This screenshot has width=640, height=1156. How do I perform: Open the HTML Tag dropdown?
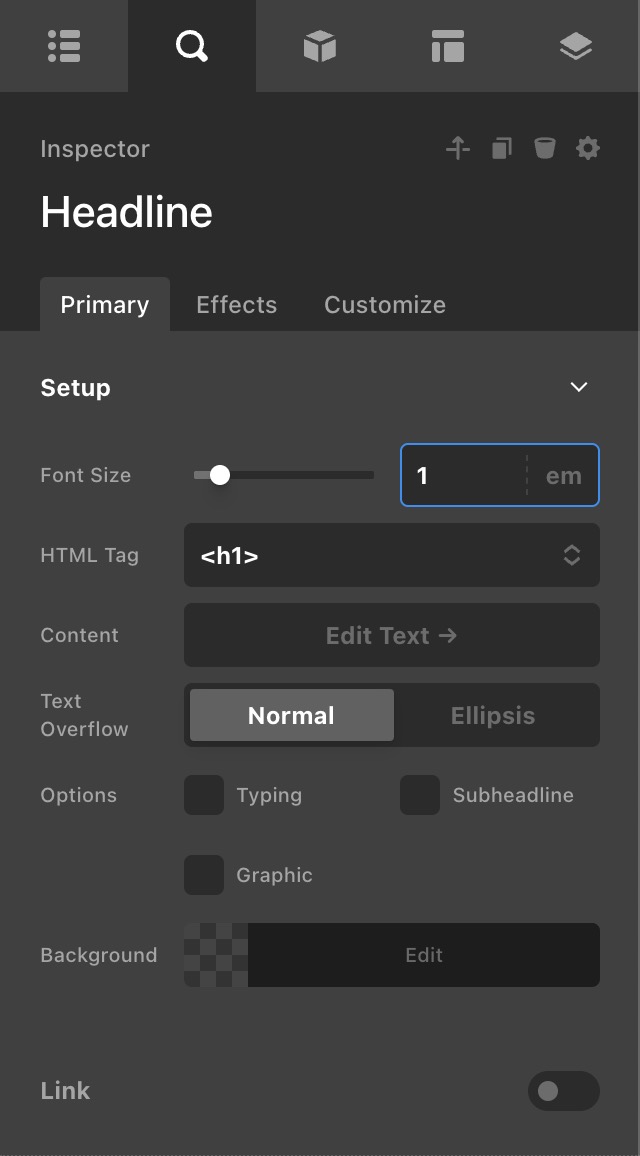coord(391,555)
